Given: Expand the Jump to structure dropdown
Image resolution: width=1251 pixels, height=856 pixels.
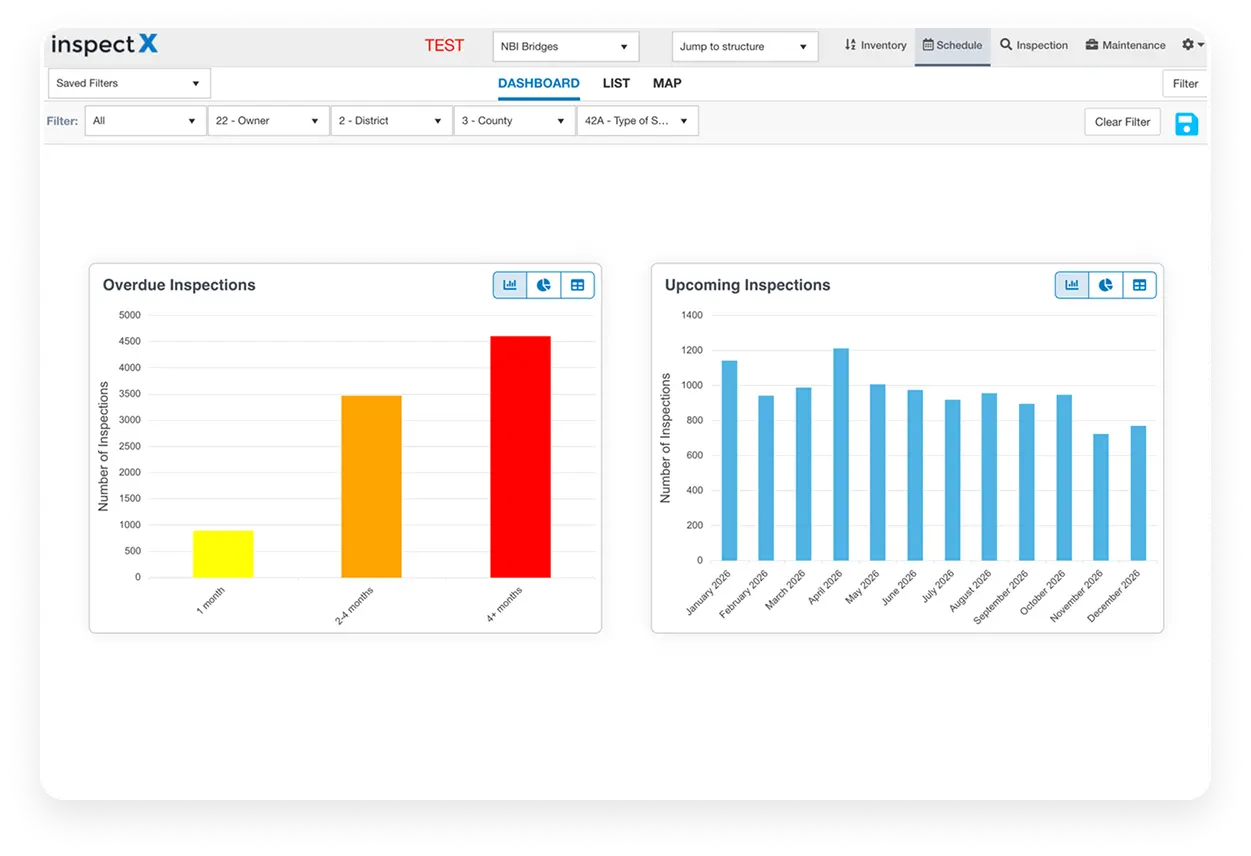Looking at the screenshot, I should coord(744,46).
